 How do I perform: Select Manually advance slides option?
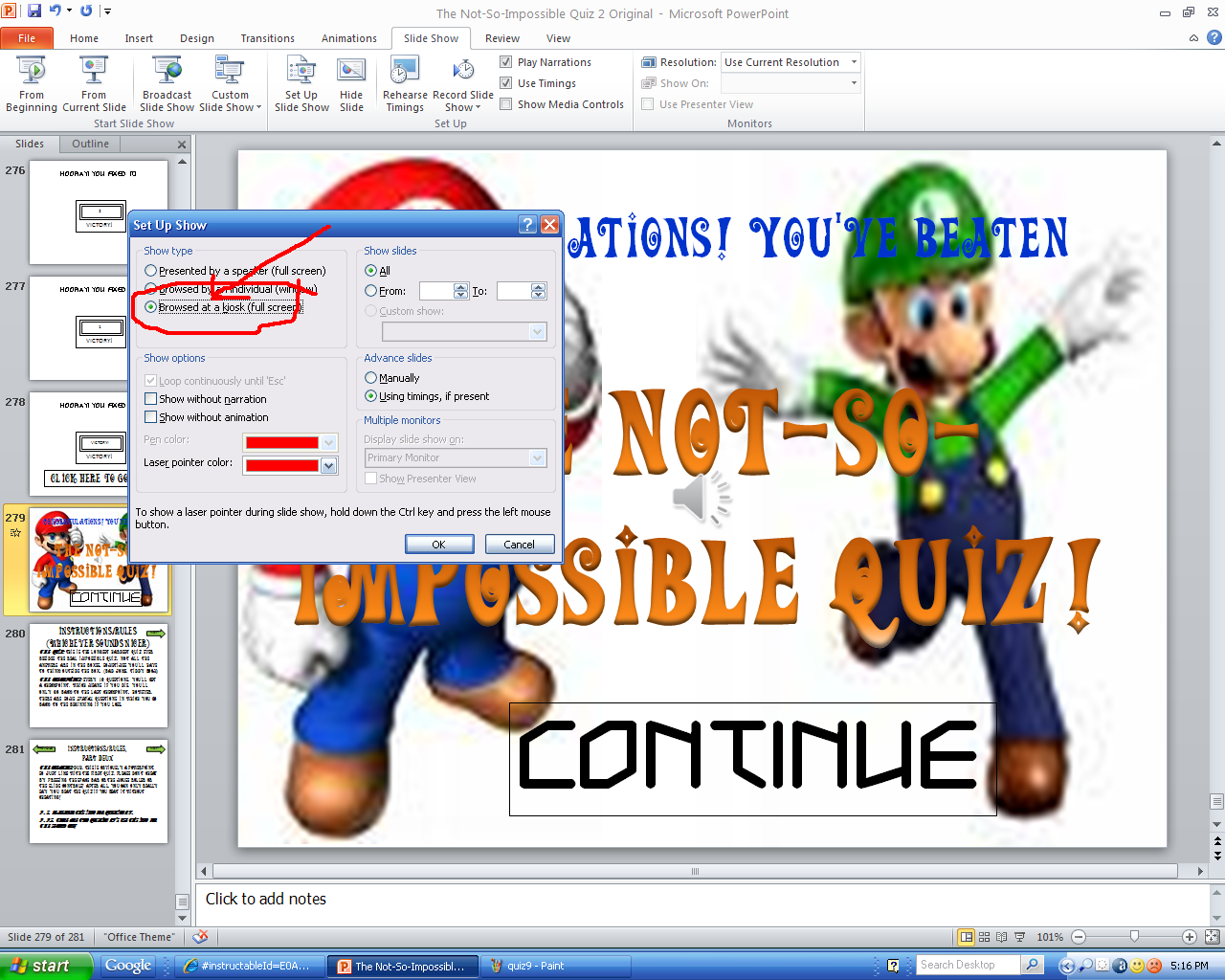tap(370, 378)
